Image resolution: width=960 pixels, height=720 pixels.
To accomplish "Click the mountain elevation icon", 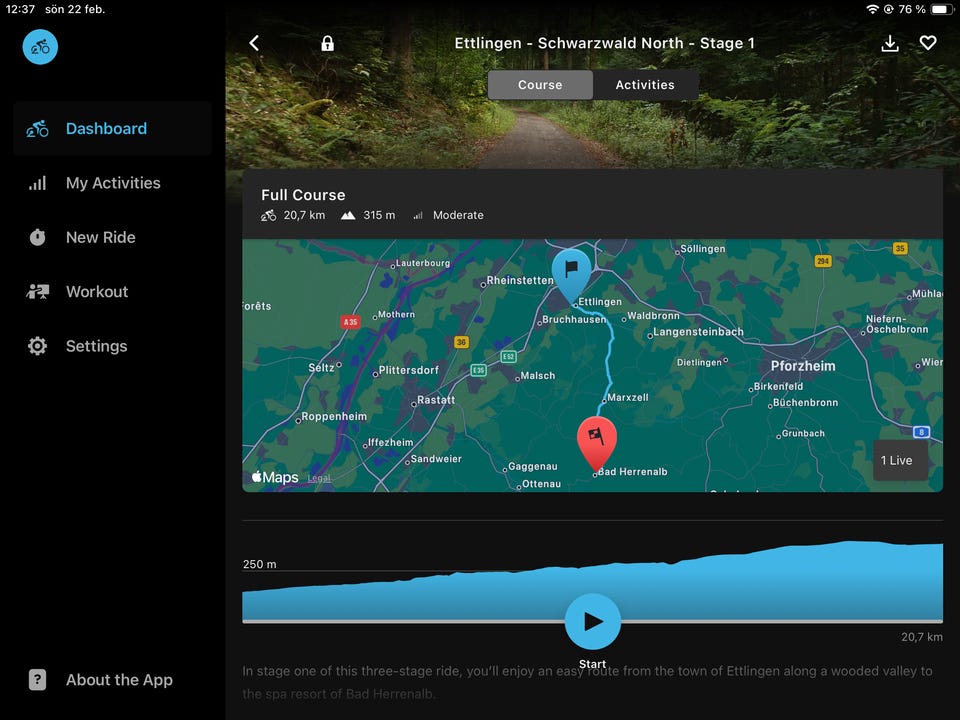I will click(348, 216).
